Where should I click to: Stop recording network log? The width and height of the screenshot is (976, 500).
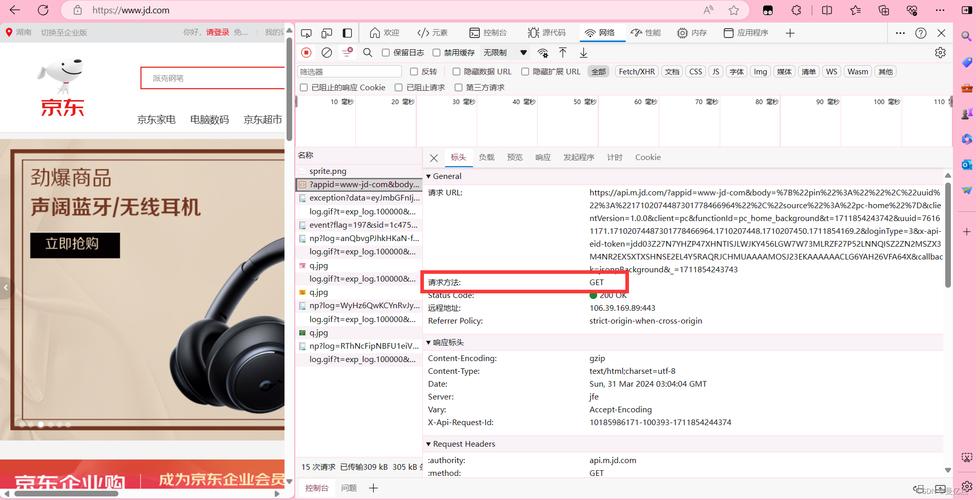click(x=306, y=53)
